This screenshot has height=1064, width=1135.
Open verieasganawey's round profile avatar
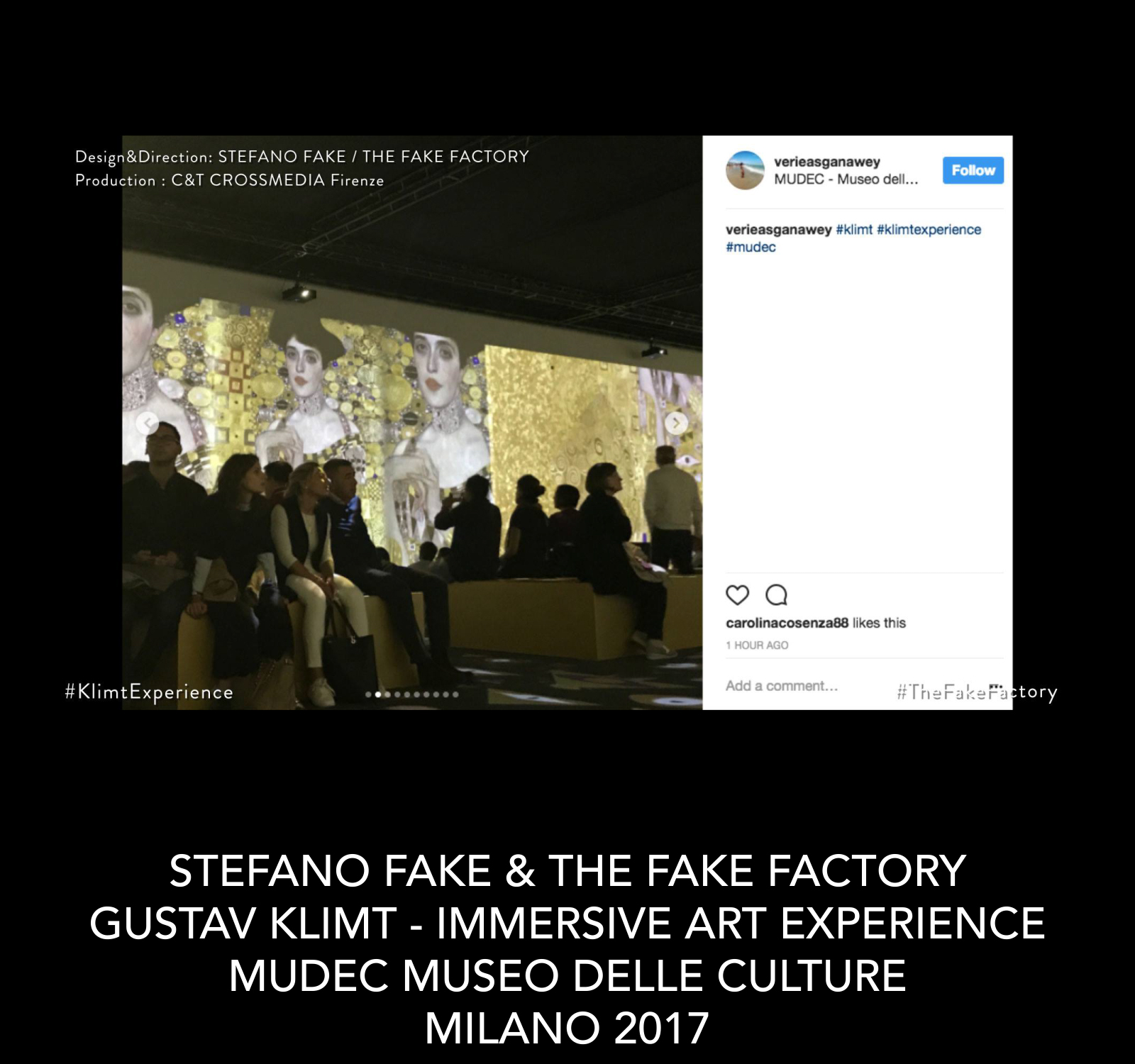[745, 170]
